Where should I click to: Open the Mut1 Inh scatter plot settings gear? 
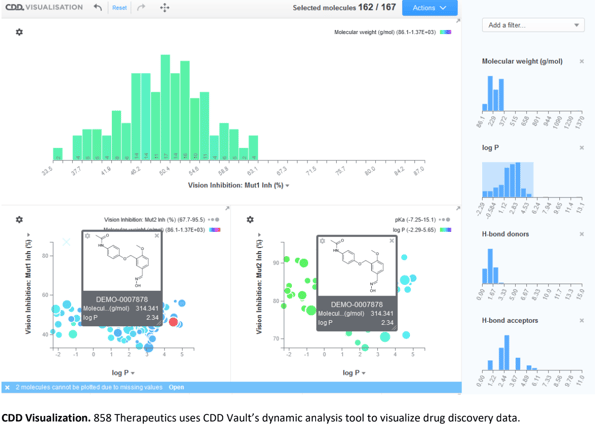point(19,219)
